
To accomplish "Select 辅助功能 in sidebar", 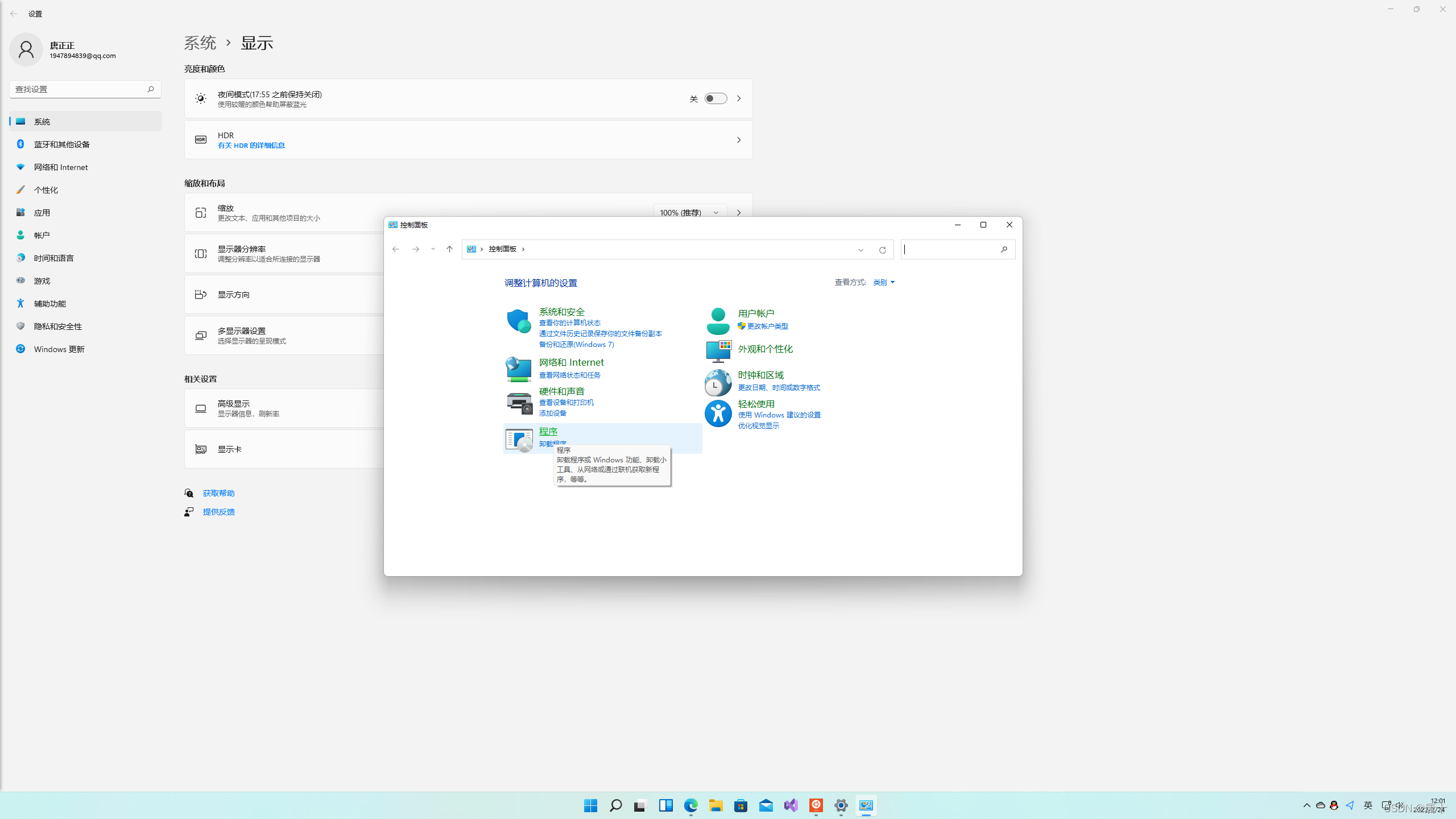I will coord(85,304).
